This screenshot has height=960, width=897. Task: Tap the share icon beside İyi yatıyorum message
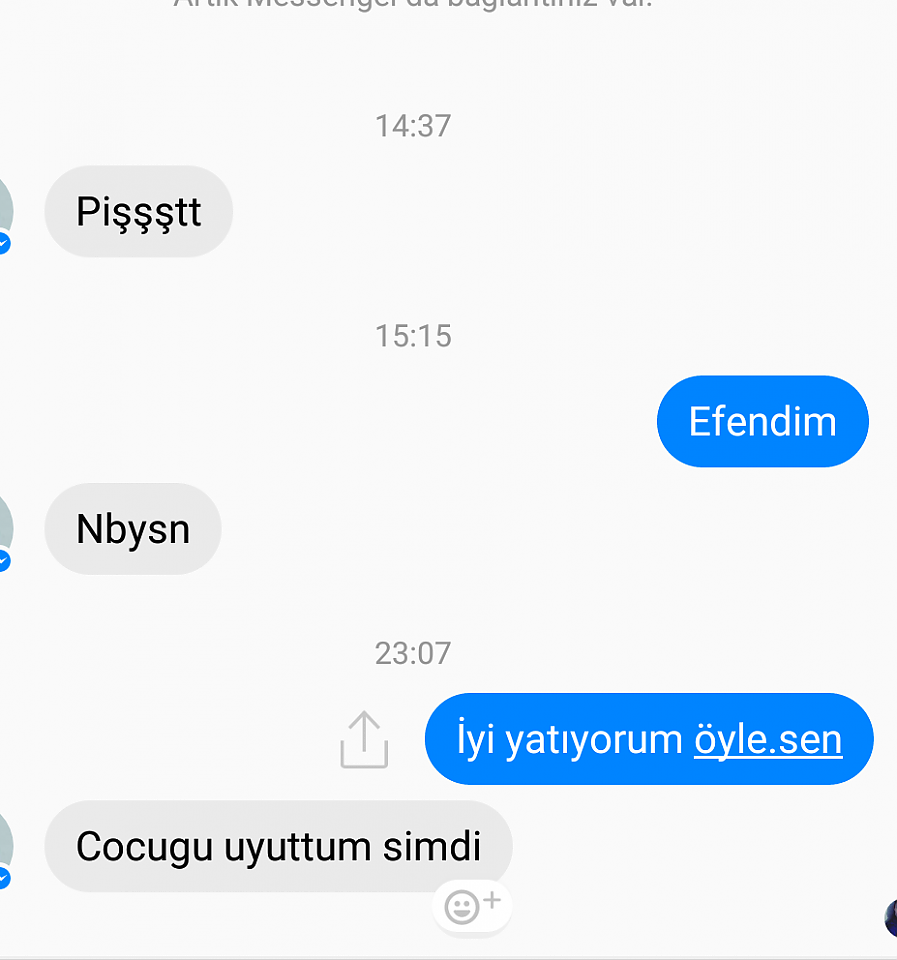point(364,739)
